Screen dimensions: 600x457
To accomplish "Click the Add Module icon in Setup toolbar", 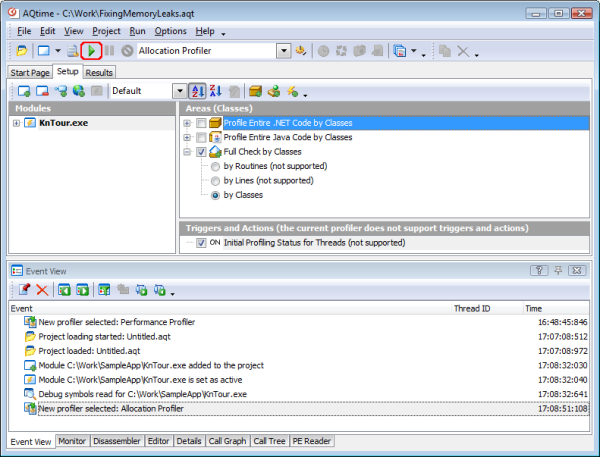I will 24,91.
